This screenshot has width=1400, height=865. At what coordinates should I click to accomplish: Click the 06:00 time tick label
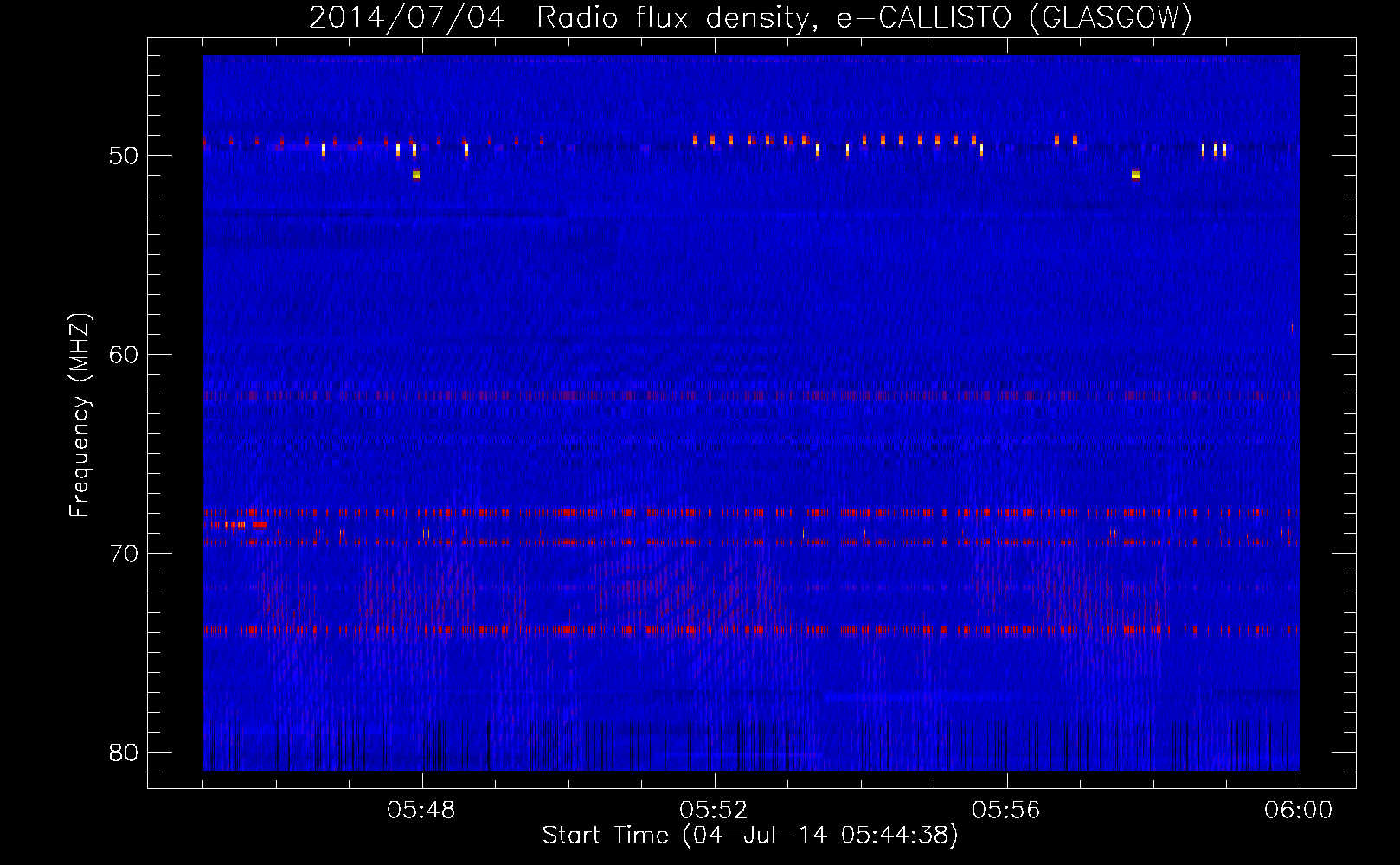tap(1299, 811)
